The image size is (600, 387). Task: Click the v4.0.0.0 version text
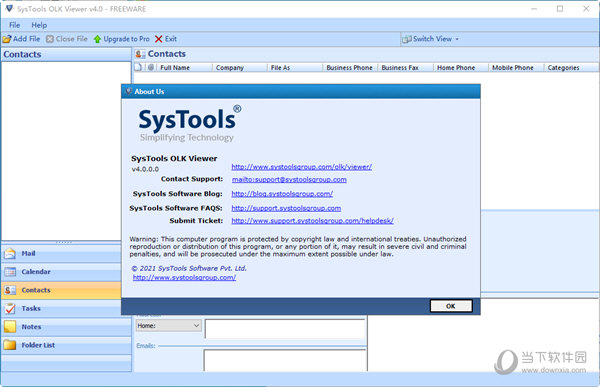pos(145,169)
